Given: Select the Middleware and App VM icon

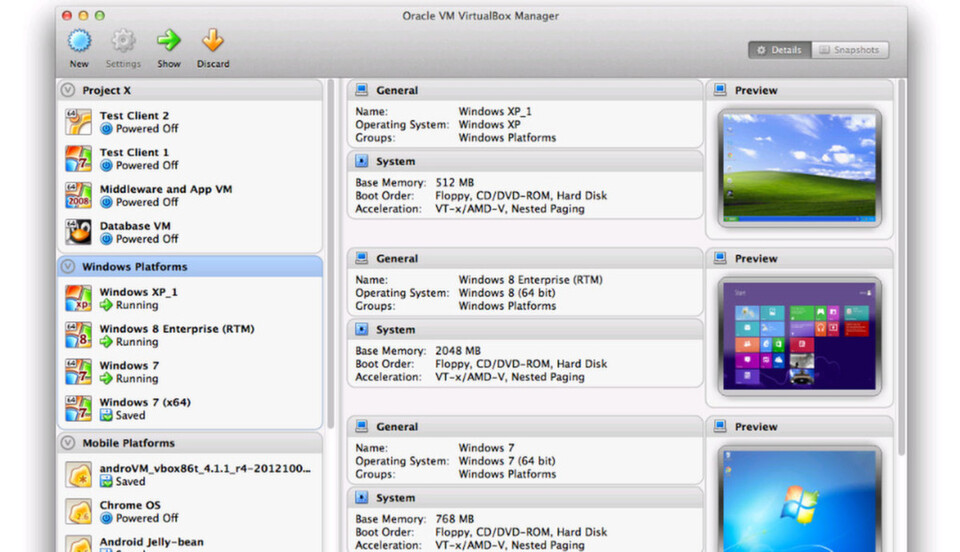Looking at the screenshot, I should tap(78, 195).
